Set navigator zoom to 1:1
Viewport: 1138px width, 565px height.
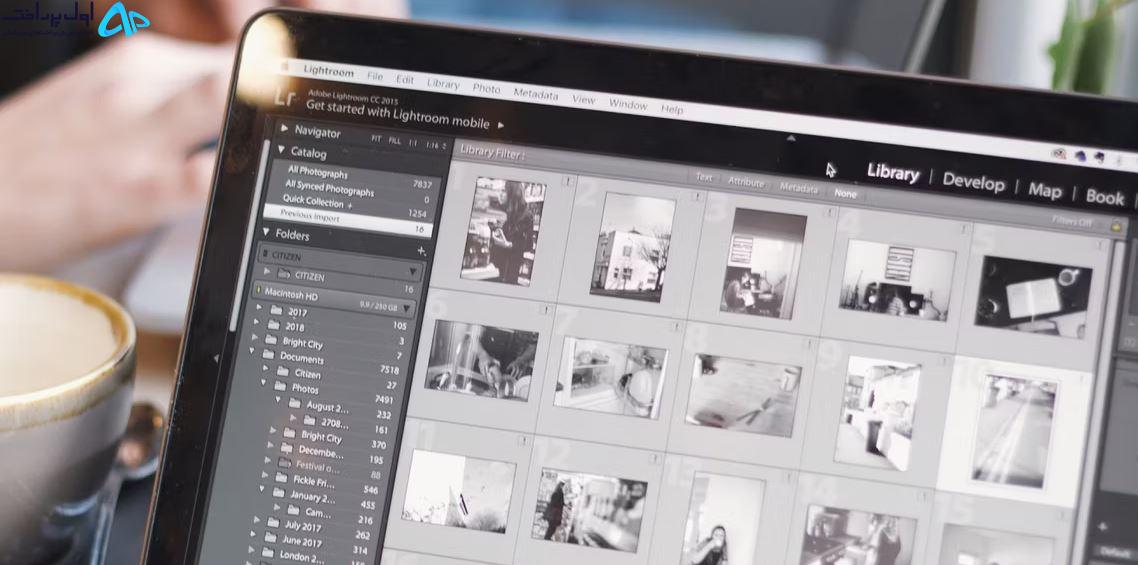(x=412, y=143)
